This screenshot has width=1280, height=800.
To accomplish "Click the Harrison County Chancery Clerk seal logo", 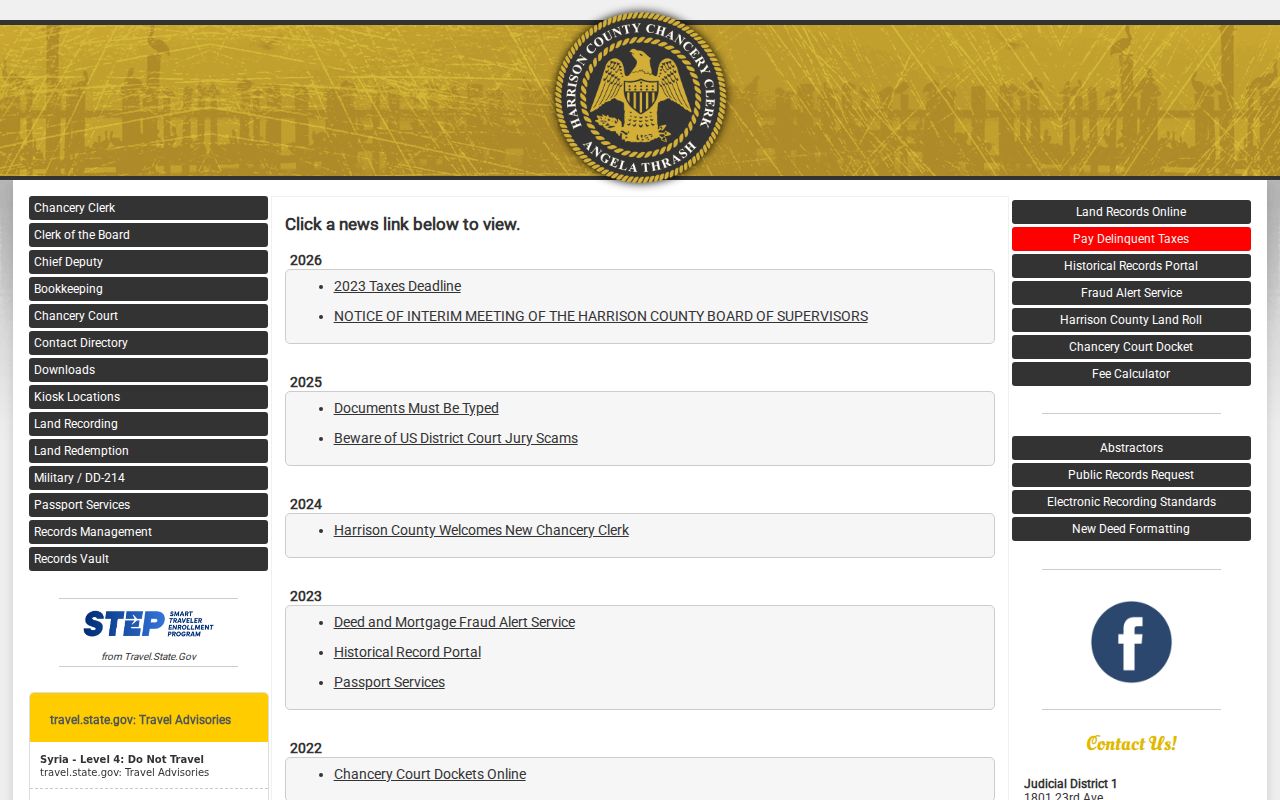I will pyautogui.click(x=640, y=97).
